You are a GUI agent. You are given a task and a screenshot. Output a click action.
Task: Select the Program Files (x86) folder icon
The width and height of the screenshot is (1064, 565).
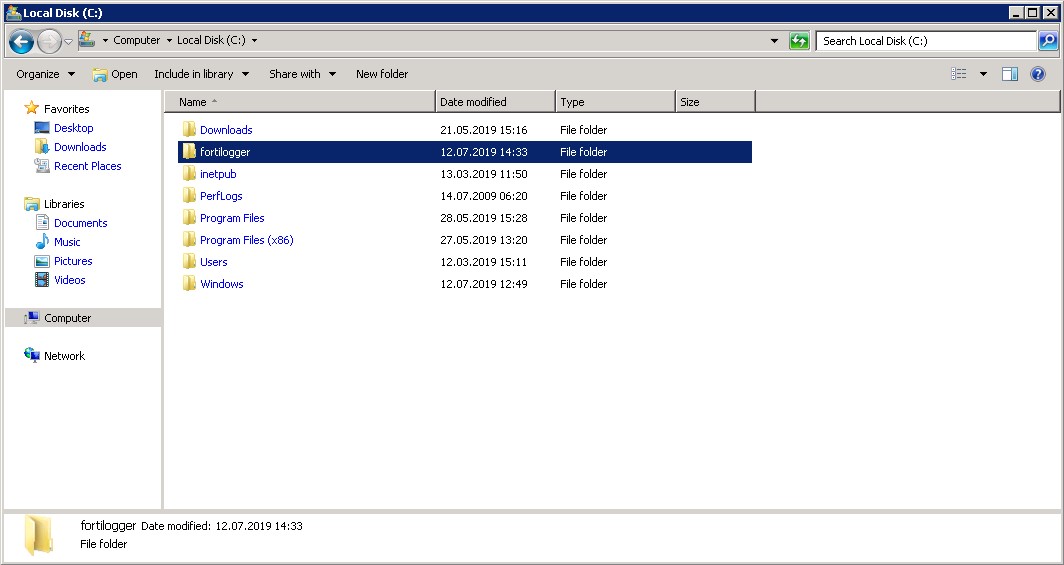tap(189, 240)
